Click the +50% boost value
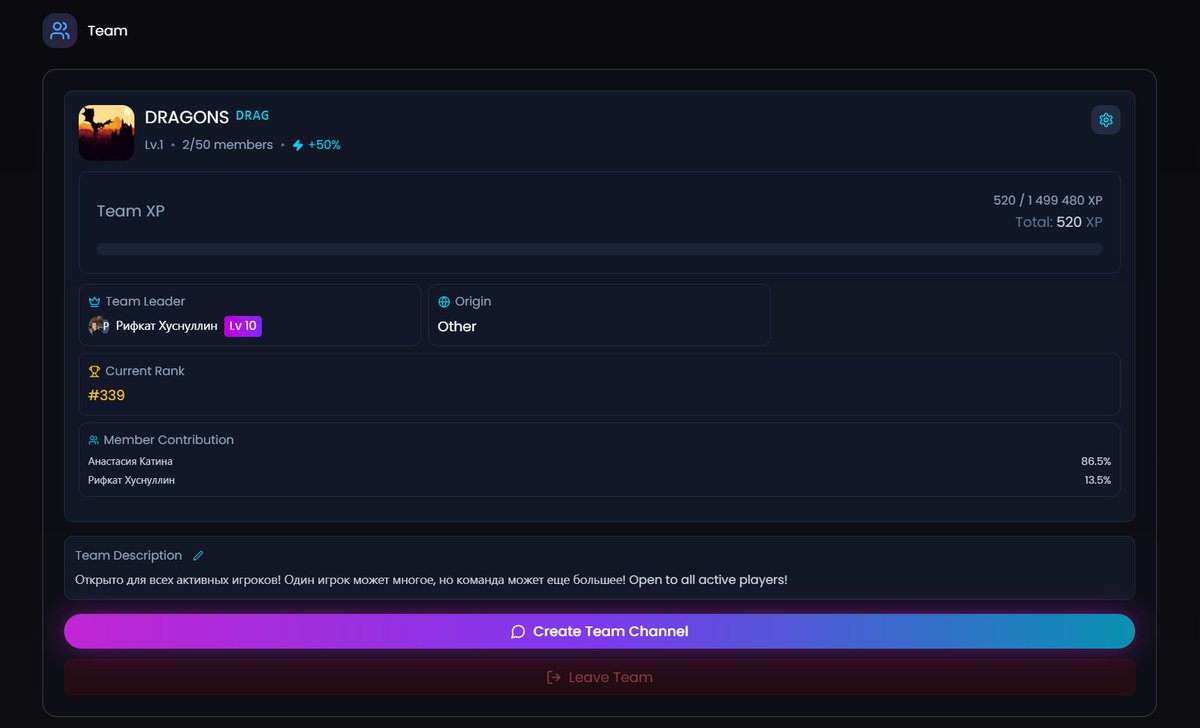 pos(324,145)
